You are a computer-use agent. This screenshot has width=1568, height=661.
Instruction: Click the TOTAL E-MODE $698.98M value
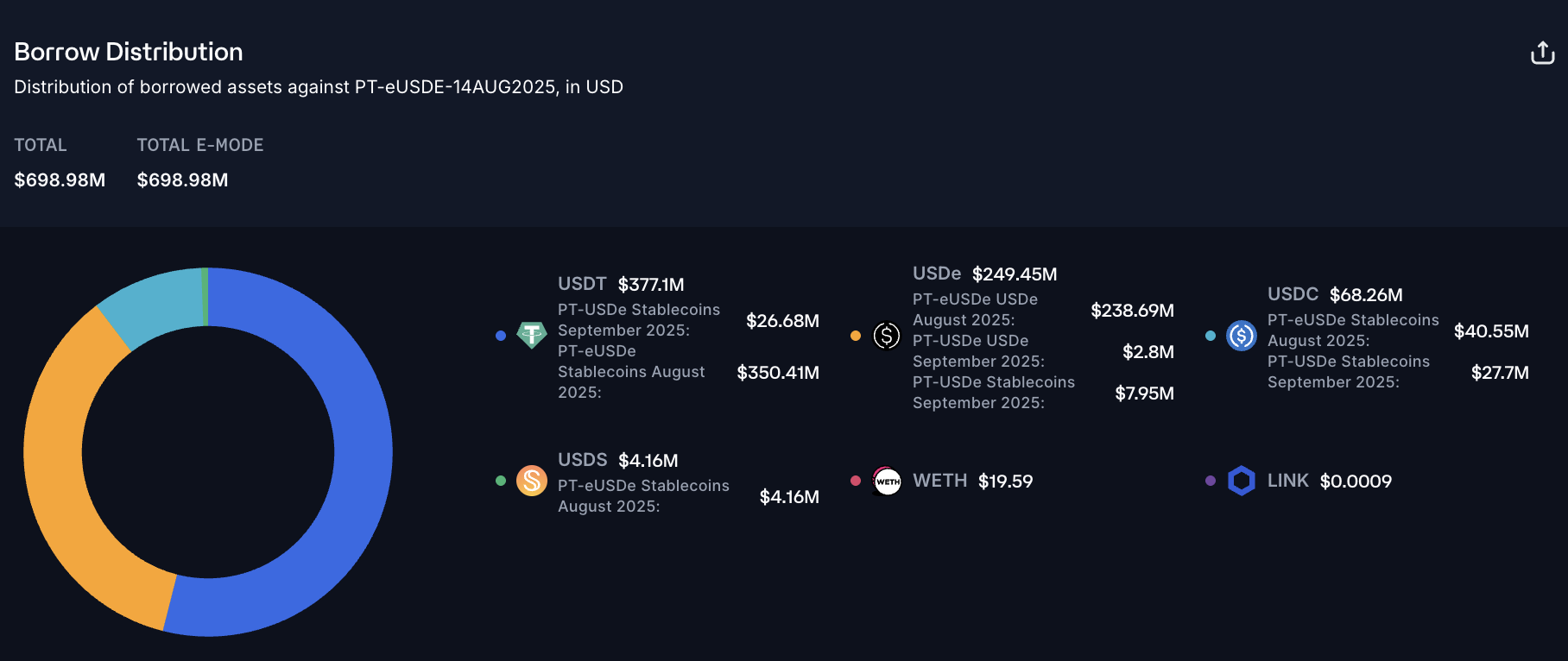(182, 179)
